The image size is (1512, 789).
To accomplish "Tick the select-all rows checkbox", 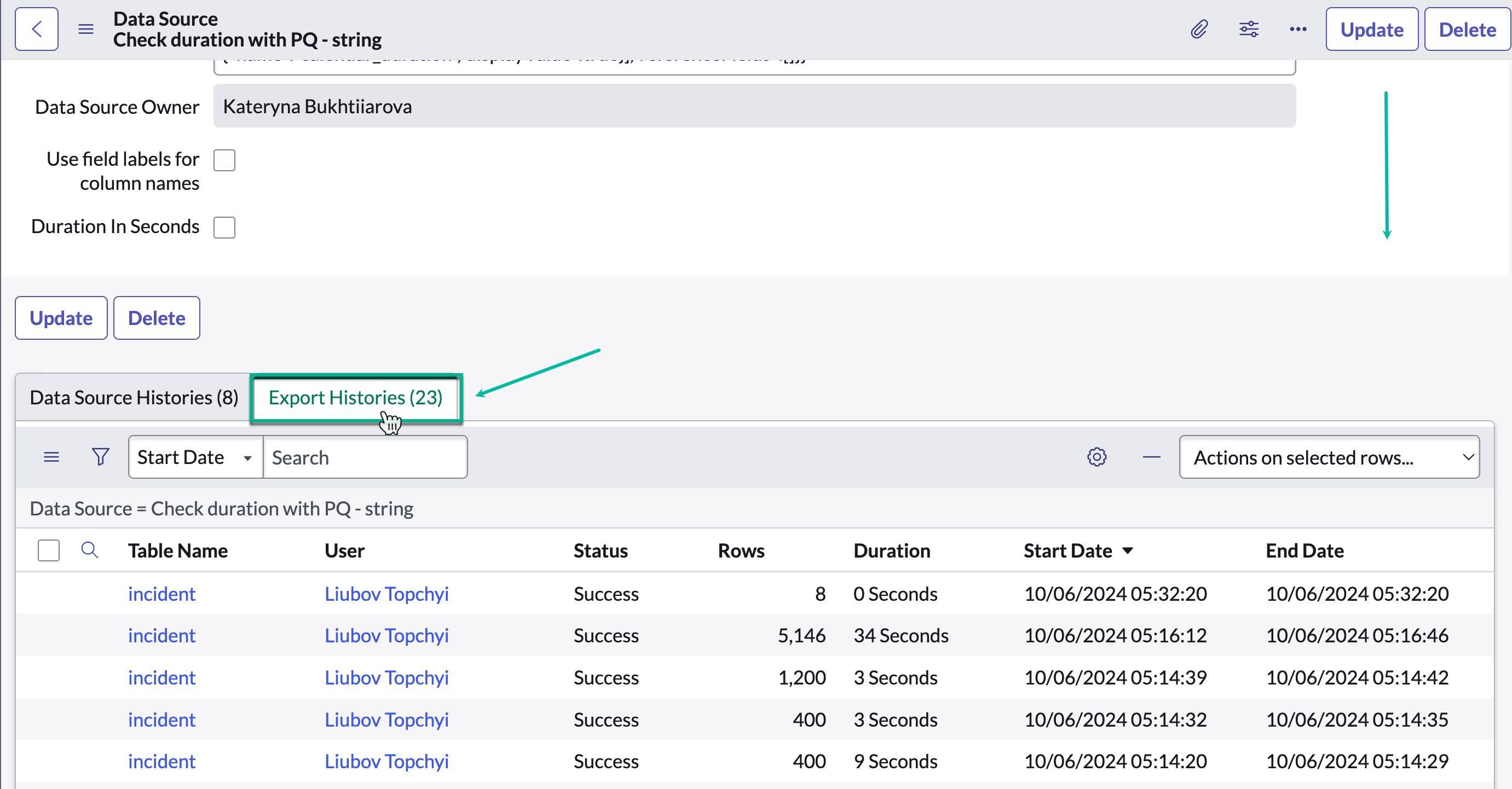I will click(x=49, y=550).
